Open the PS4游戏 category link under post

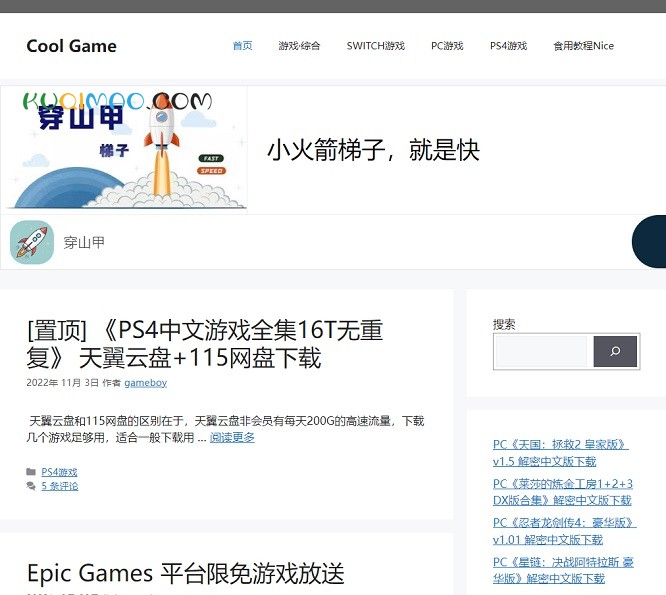pyautogui.click(x=59, y=472)
